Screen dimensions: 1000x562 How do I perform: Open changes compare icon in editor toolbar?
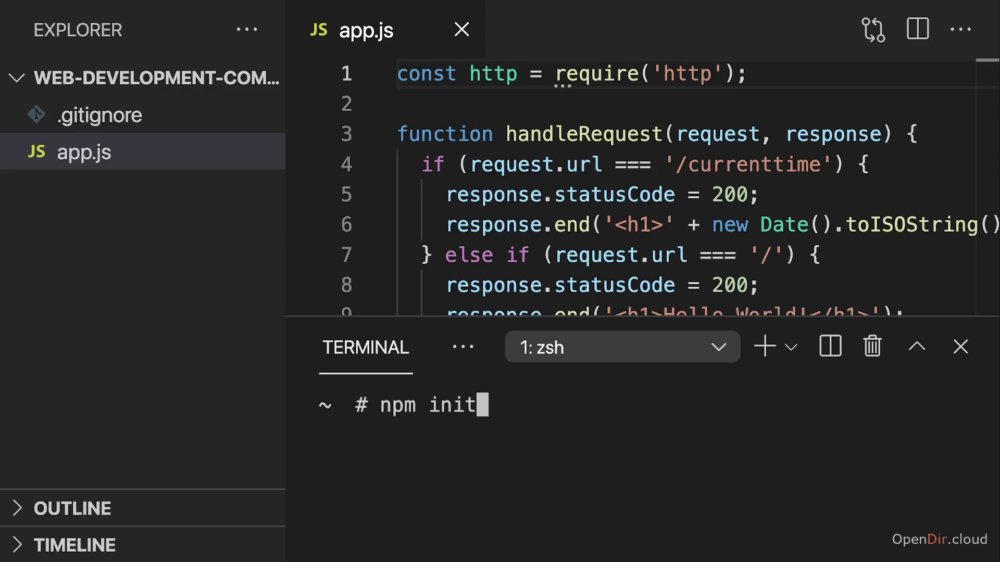(x=873, y=29)
